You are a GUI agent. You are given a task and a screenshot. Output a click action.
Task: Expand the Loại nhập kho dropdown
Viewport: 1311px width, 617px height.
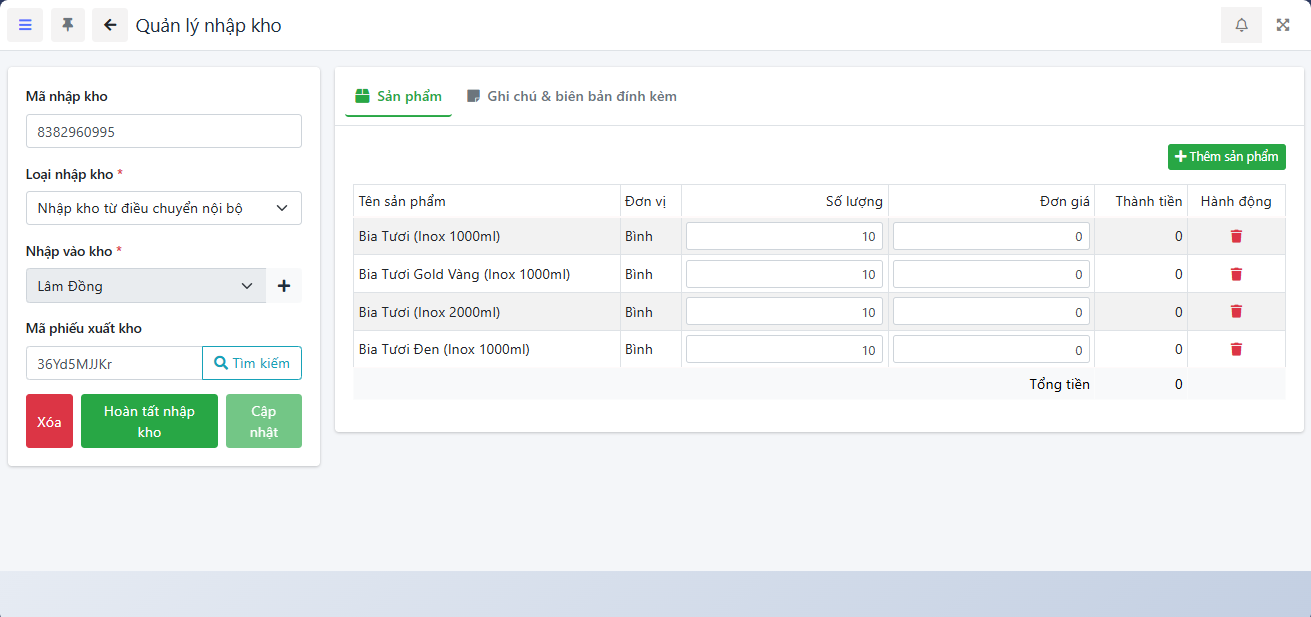pos(163,208)
